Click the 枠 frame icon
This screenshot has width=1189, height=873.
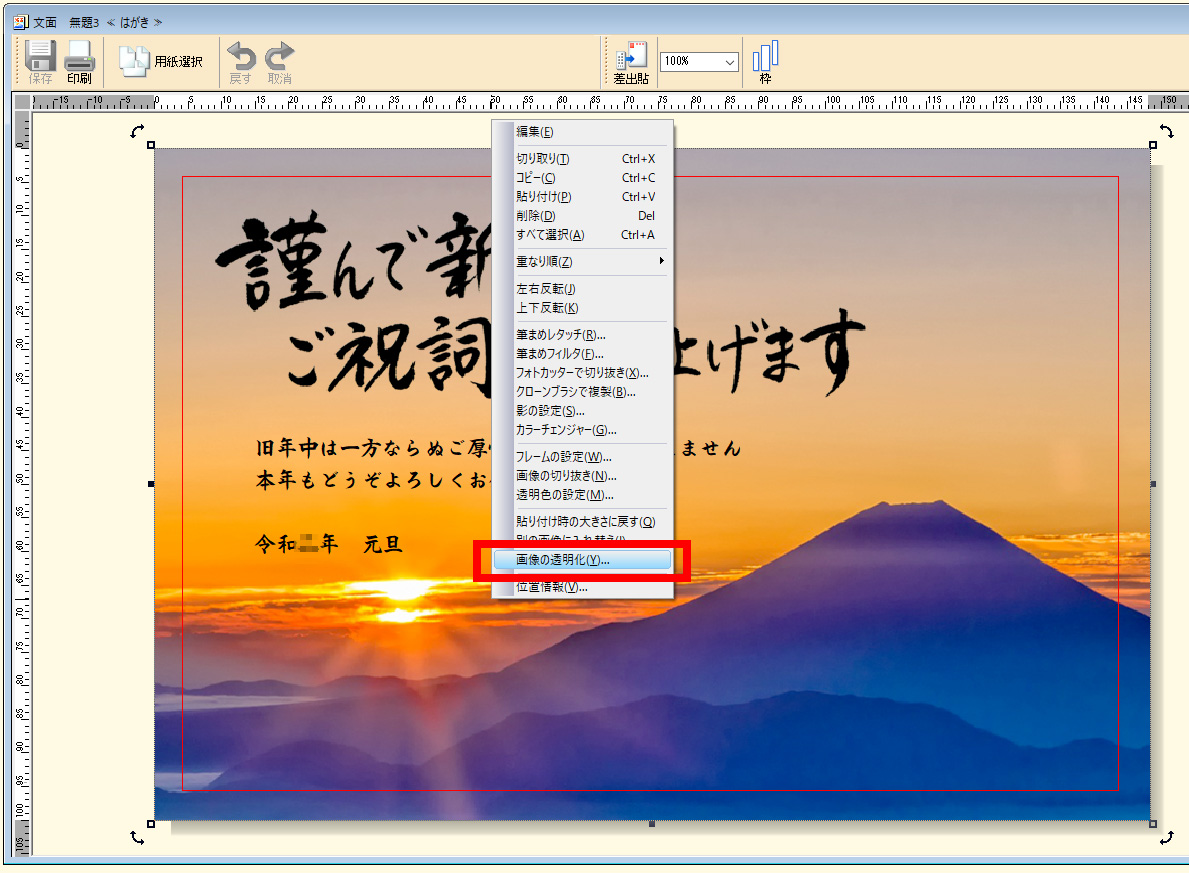tap(765, 62)
